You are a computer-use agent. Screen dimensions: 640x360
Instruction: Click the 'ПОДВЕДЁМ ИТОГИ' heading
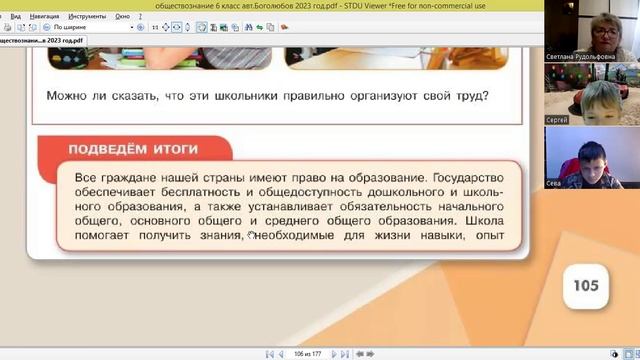tap(133, 149)
